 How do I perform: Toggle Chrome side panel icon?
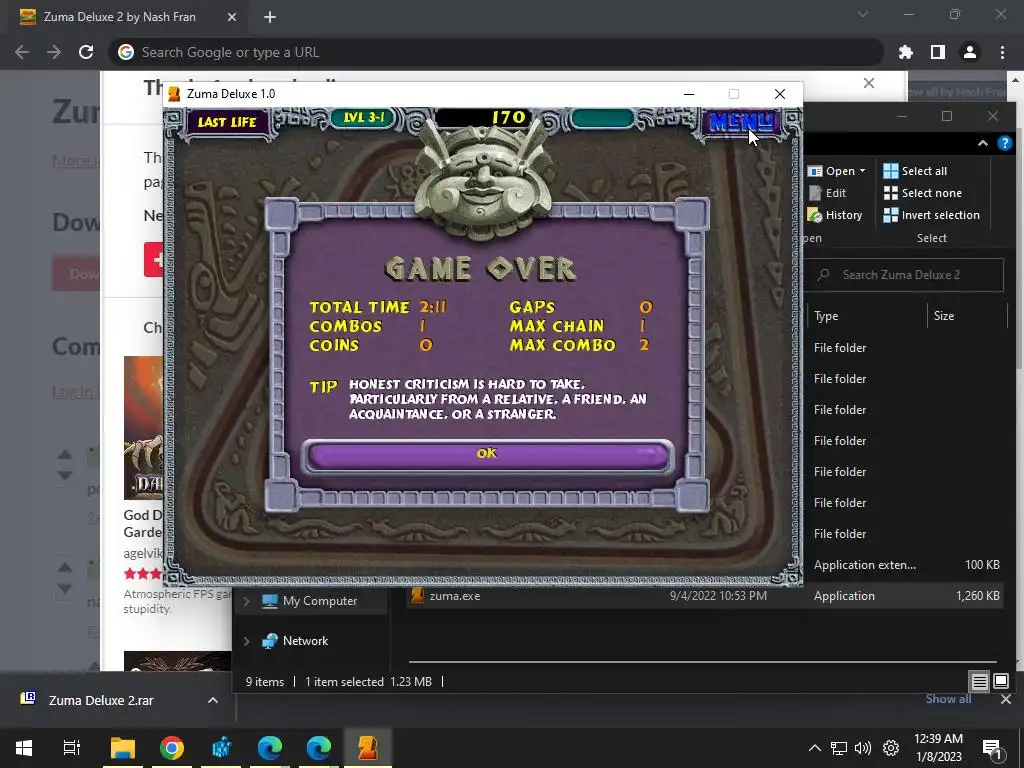pyautogui.click(x=938, y=52)
